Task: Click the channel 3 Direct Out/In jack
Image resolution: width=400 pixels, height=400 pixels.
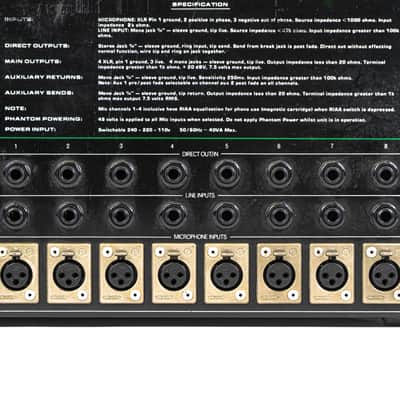Action: (x=121, y=174)
